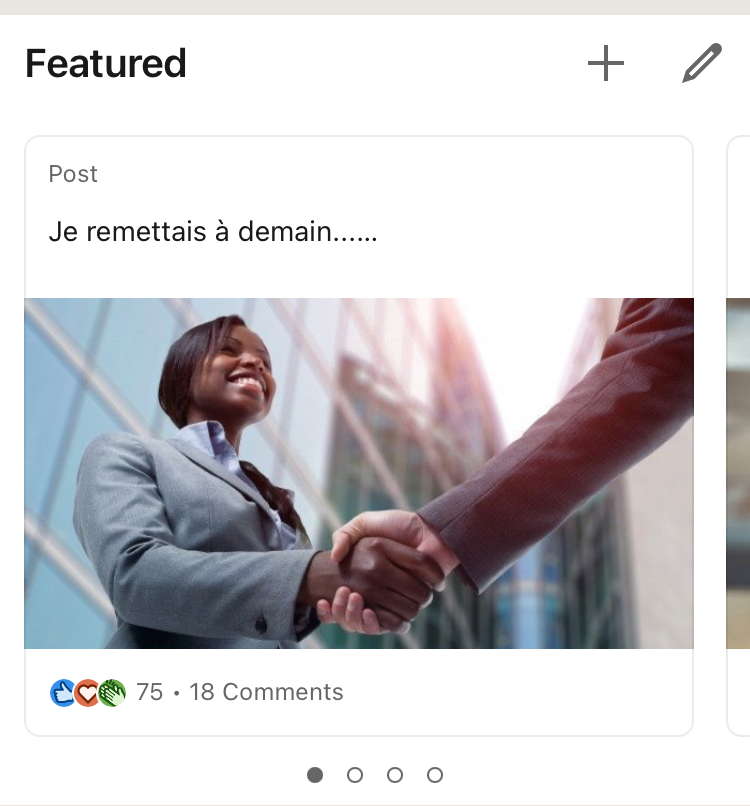This screenshot has width=750, height=806.
Task: Go to the third carousel page dot
Action: point(395,775)
